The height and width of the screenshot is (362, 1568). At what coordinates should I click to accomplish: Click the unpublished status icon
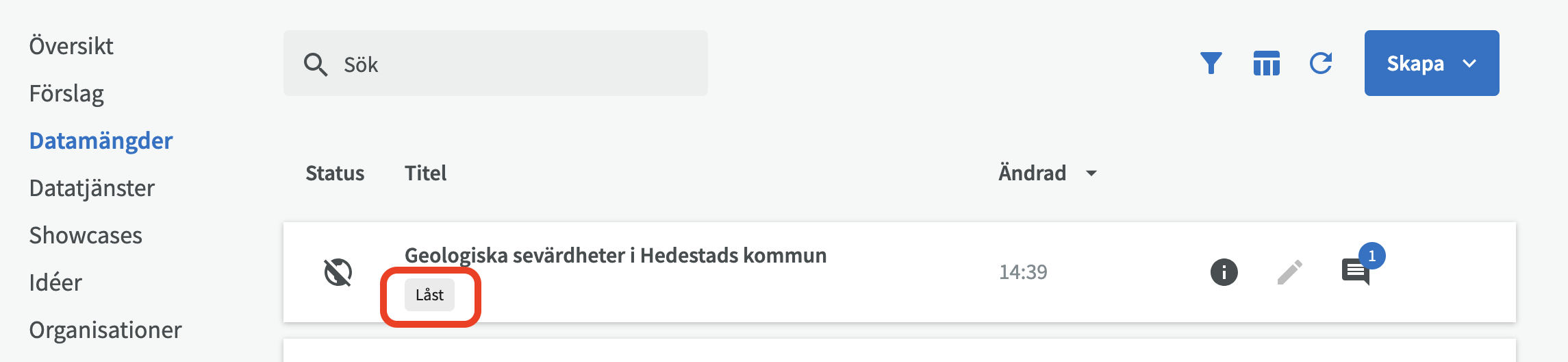point(338,272)
